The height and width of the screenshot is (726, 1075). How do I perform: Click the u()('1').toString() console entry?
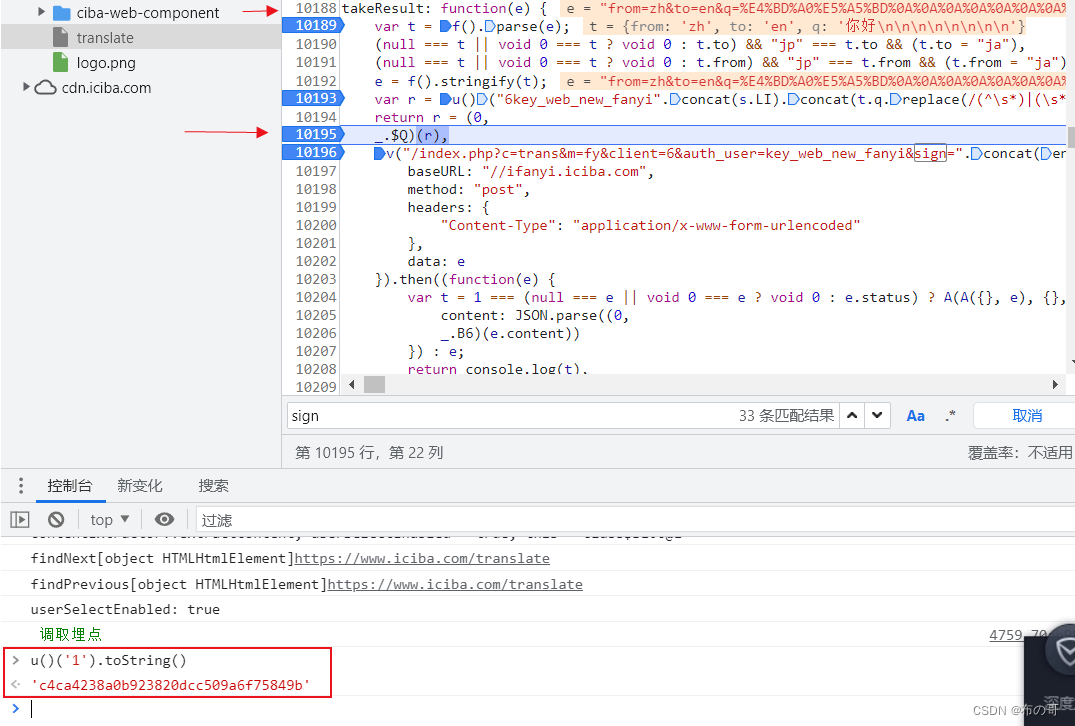pyautogui.click(x=108, y=660)
